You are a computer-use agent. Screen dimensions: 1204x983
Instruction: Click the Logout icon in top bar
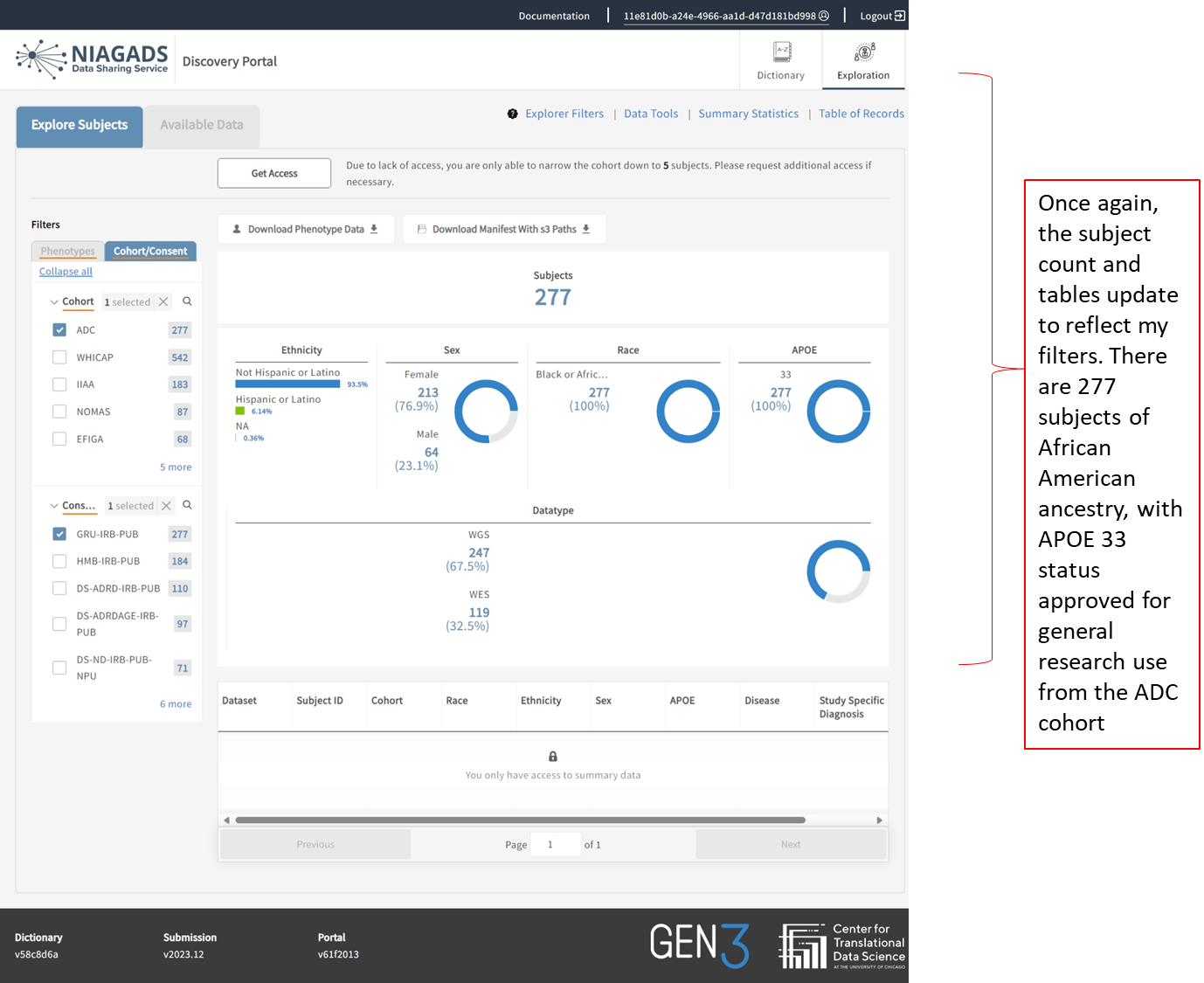point(900,16)
